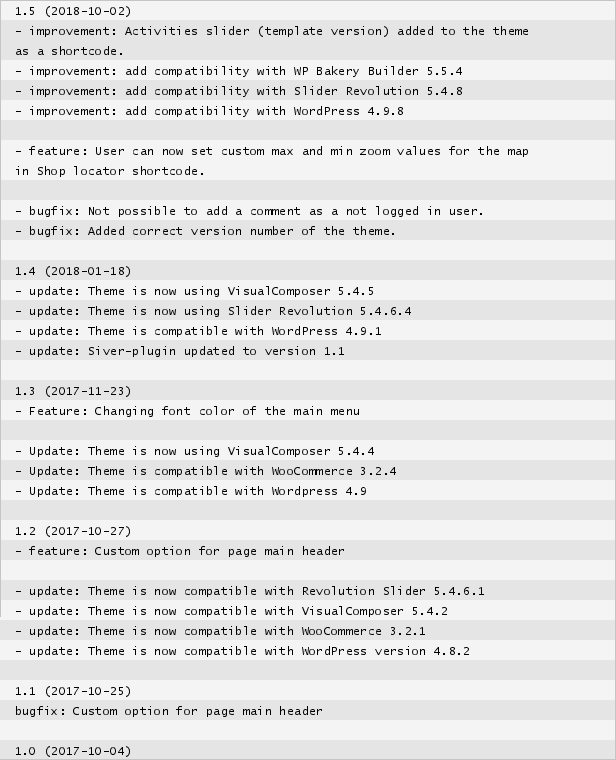This screenshot has width=616, height=760.
Task: Select the main menu font color feature line
Action: 187,411
